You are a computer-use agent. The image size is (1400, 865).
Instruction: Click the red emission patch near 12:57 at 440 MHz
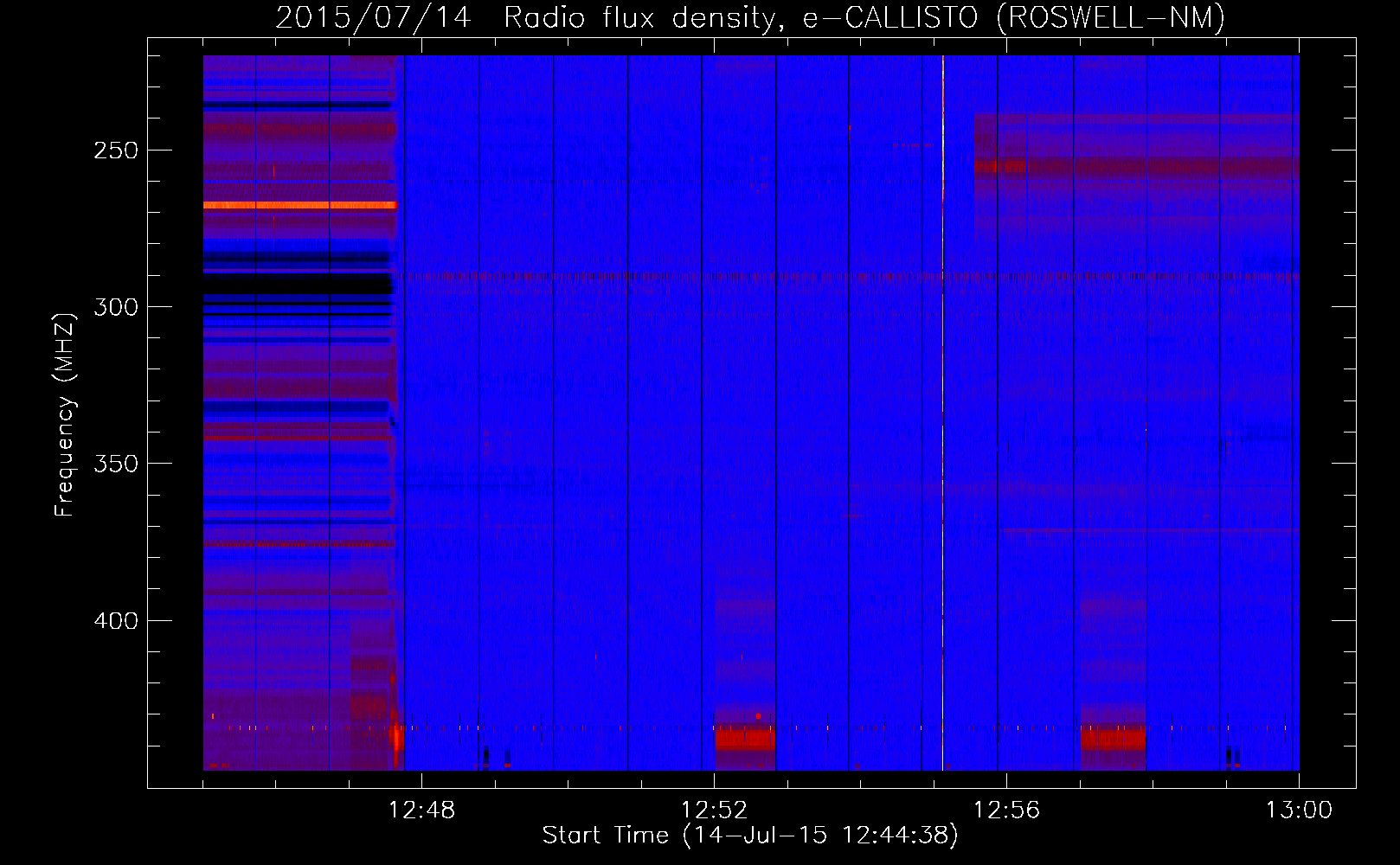[x=1113, y=740]
